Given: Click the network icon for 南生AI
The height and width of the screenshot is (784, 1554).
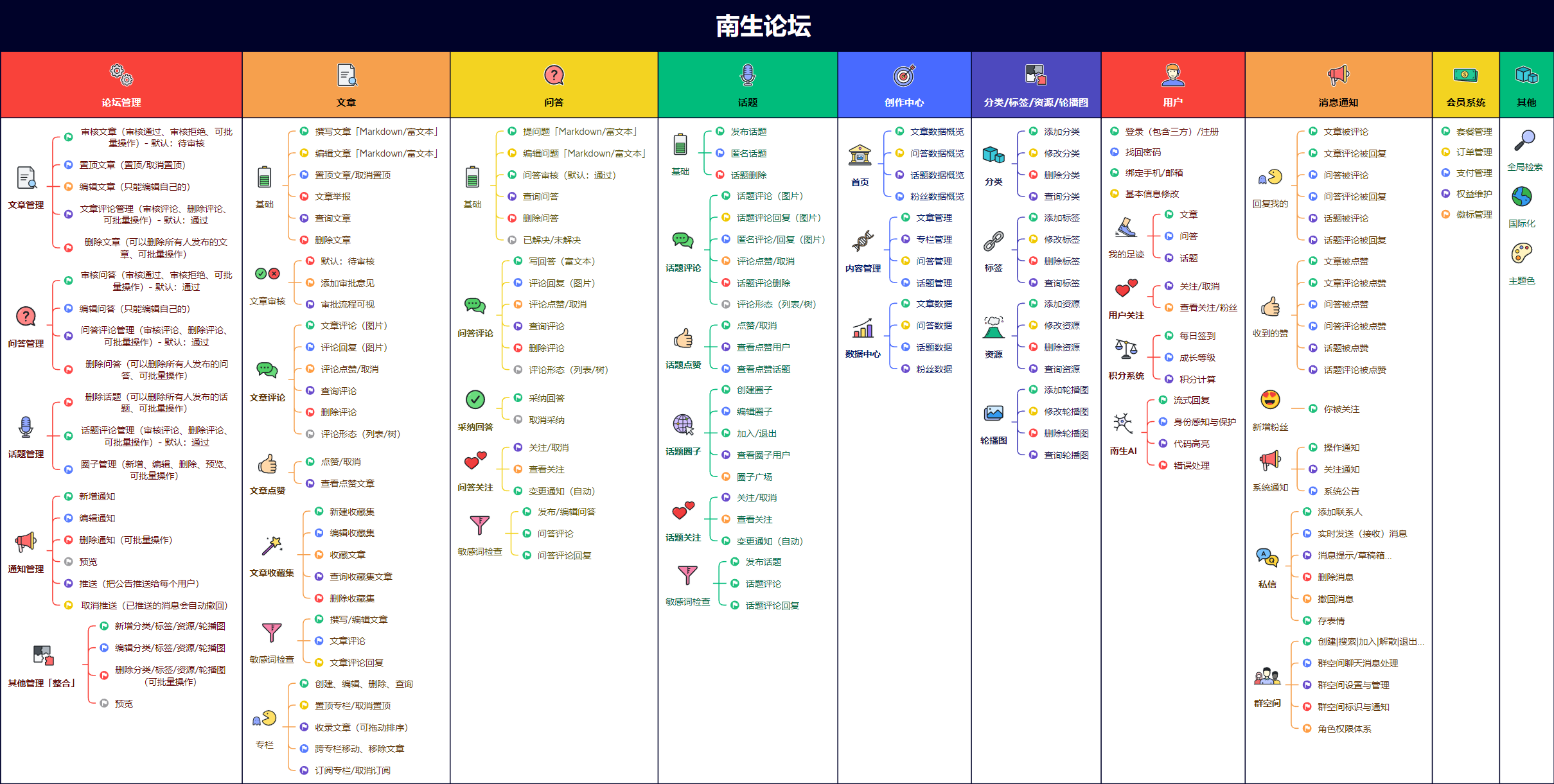Looking at the screenshot, I should tap(1123, 424).
